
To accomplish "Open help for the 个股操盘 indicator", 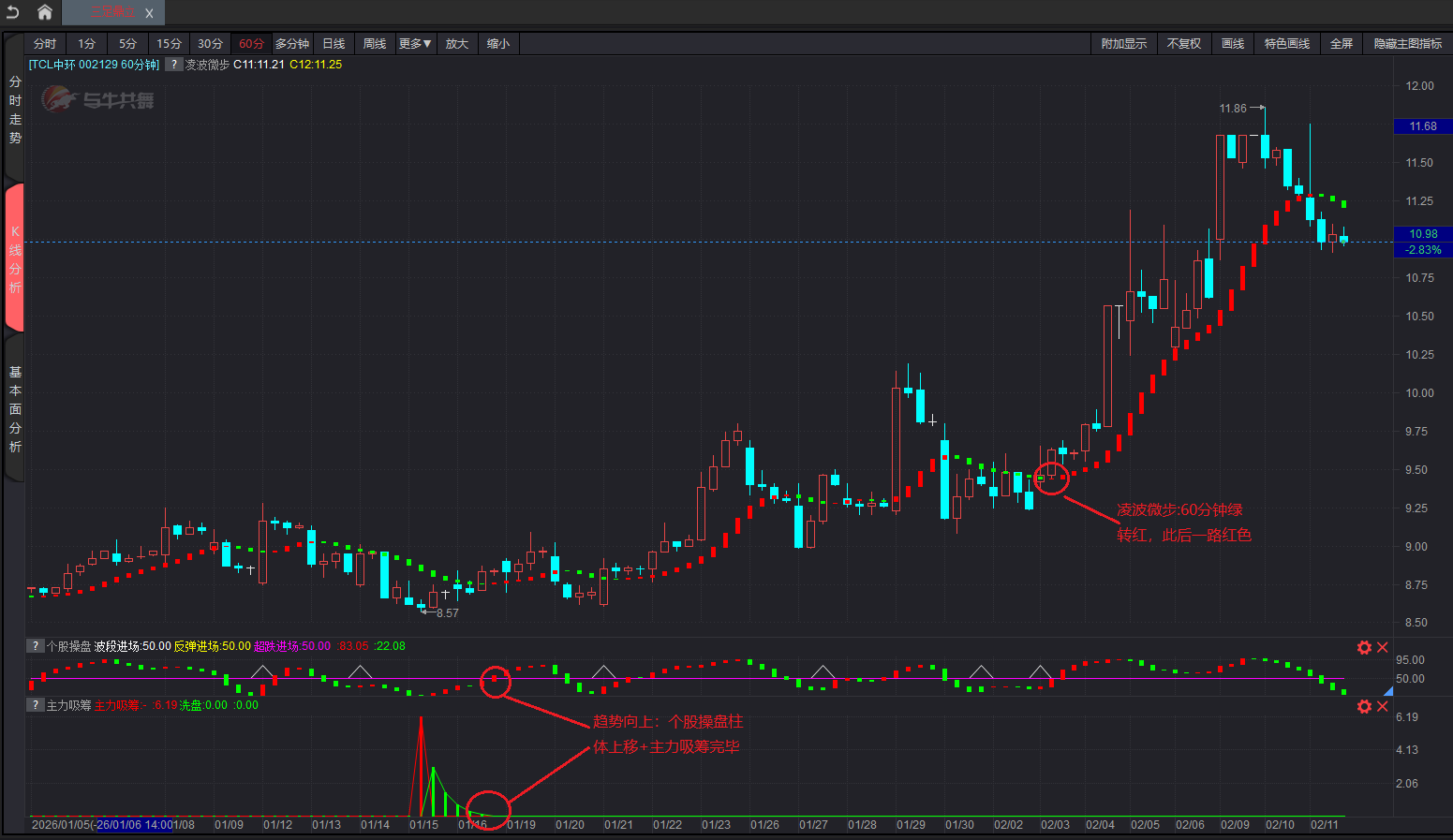I will (35, 646).
